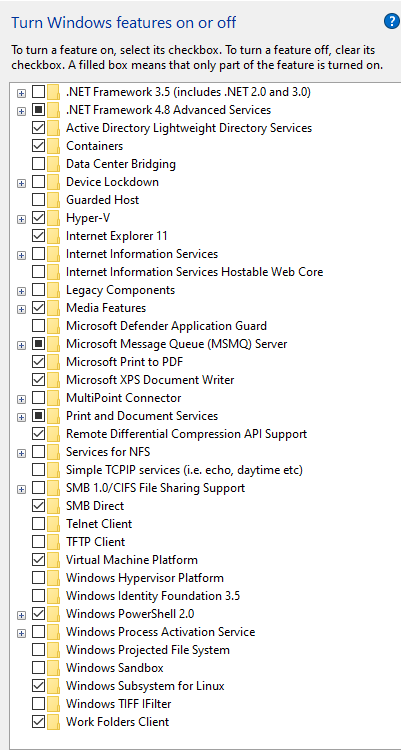Tick the Guarded Host checkbox
401x750 pixels.
[x=39, y=200]
